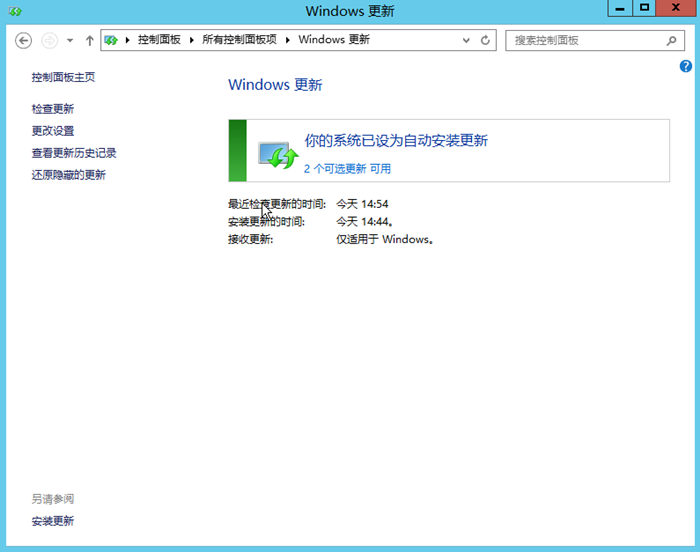
Task: Click the Windows Update icon in title bar
Action: (14, 10)
